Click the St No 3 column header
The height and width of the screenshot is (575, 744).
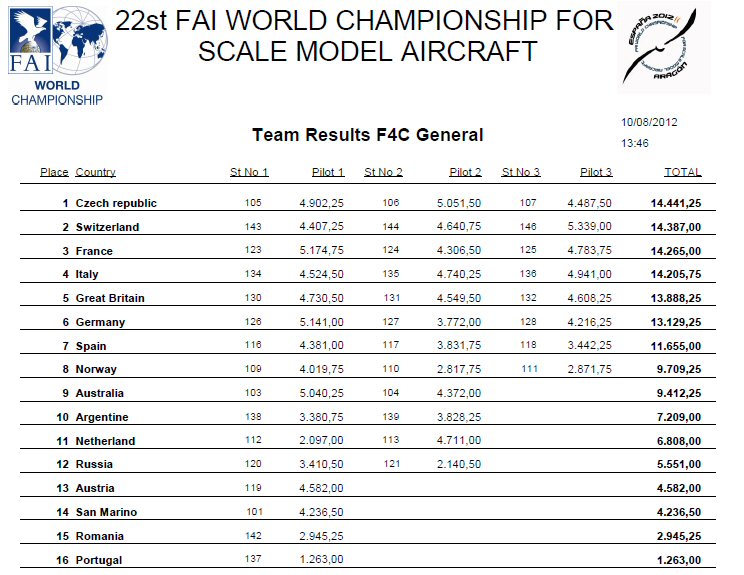(x=521, y=172)
